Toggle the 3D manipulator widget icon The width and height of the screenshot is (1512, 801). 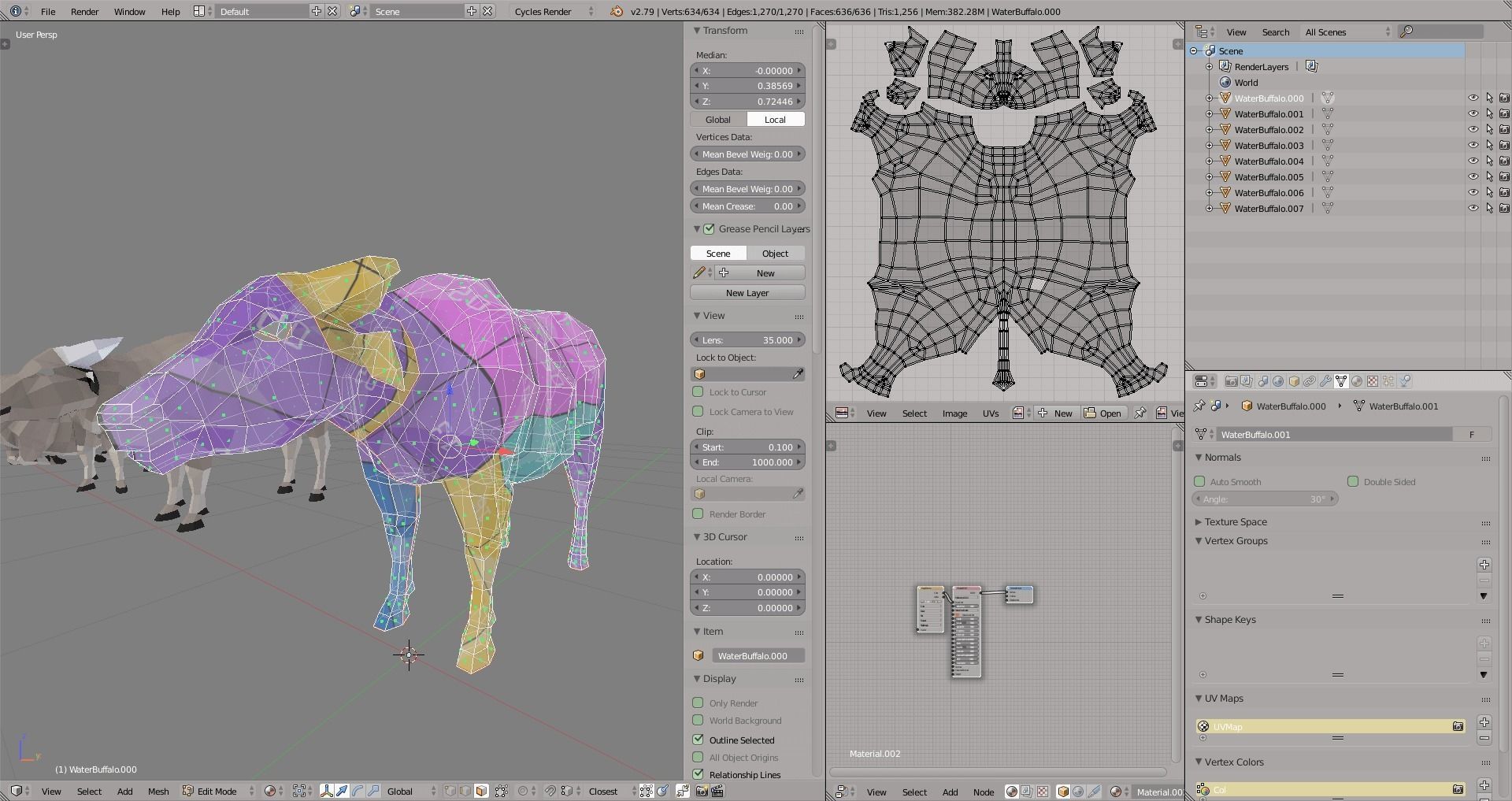327,791
